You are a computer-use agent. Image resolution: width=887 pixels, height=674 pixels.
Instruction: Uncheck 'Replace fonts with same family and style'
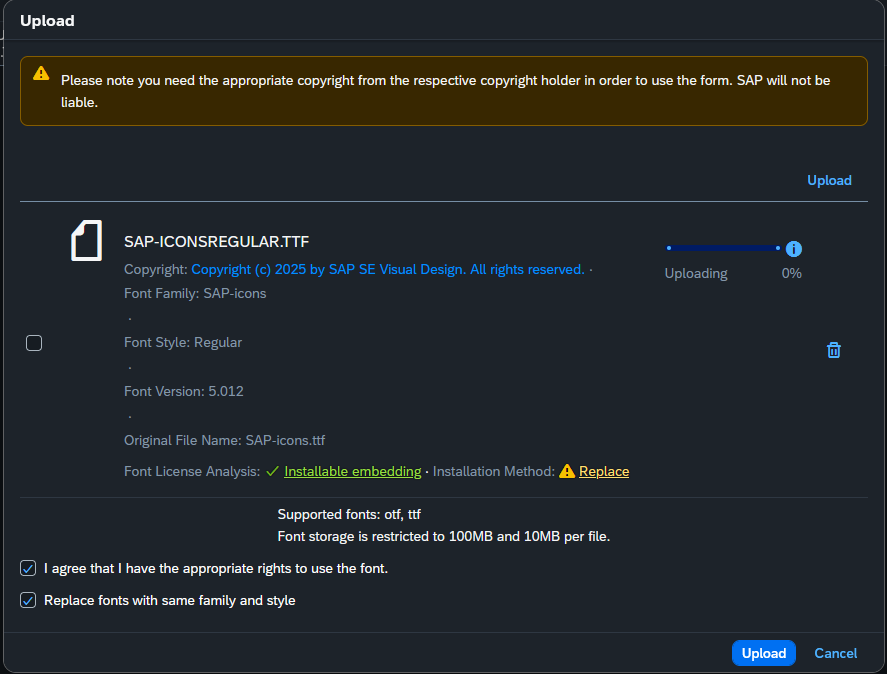(x=28, y=601)
